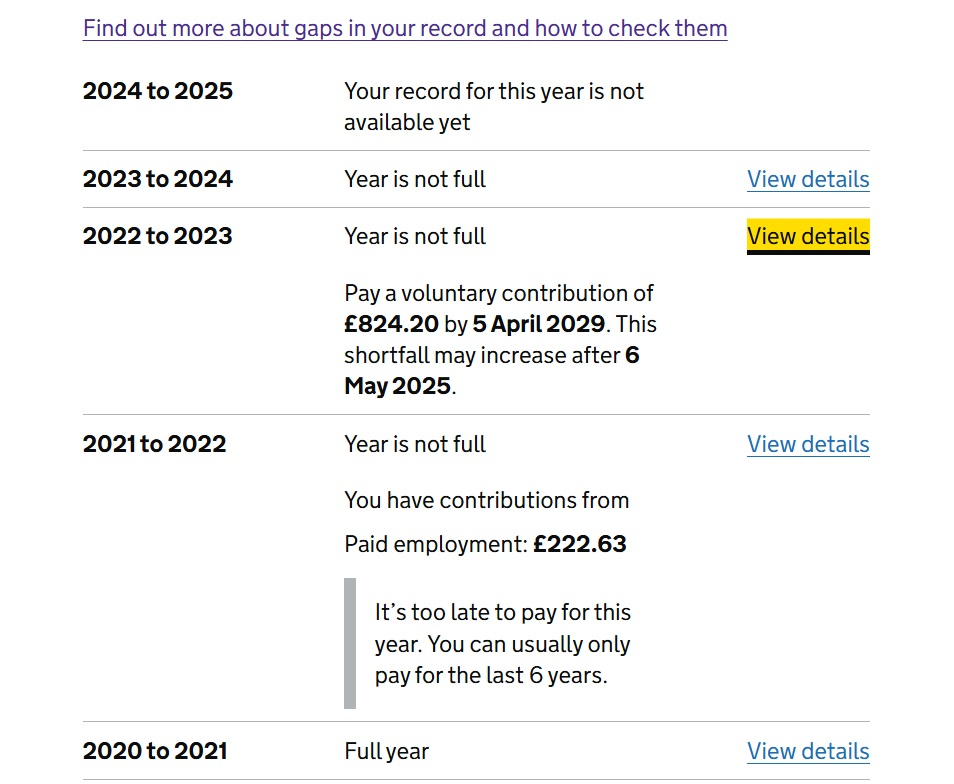Click the £824.20 voluntary contribution amount

click(391, 324)
